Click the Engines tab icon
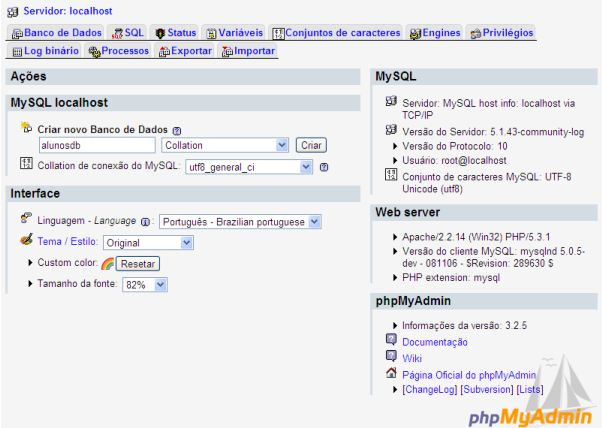The image size is (602, 428). tap(415, 34)
